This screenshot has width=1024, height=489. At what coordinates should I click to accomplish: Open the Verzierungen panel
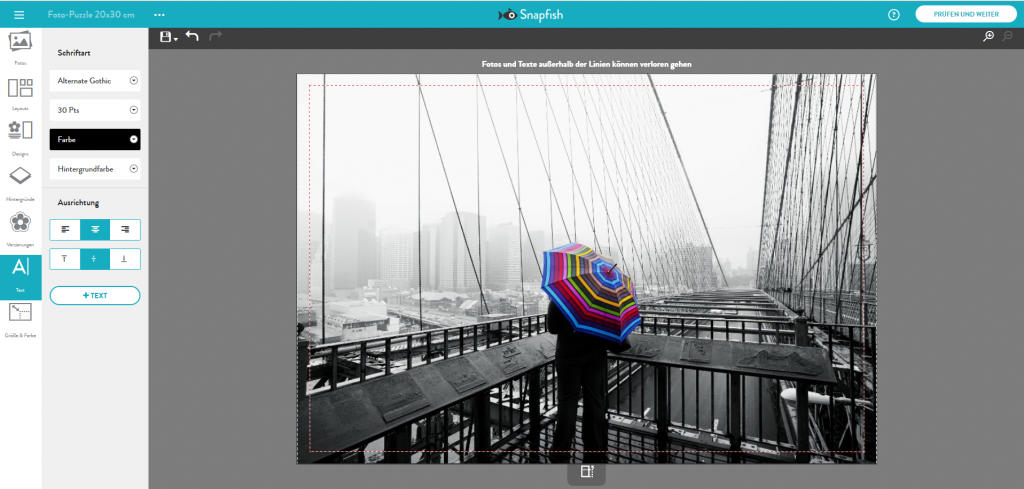20,229
